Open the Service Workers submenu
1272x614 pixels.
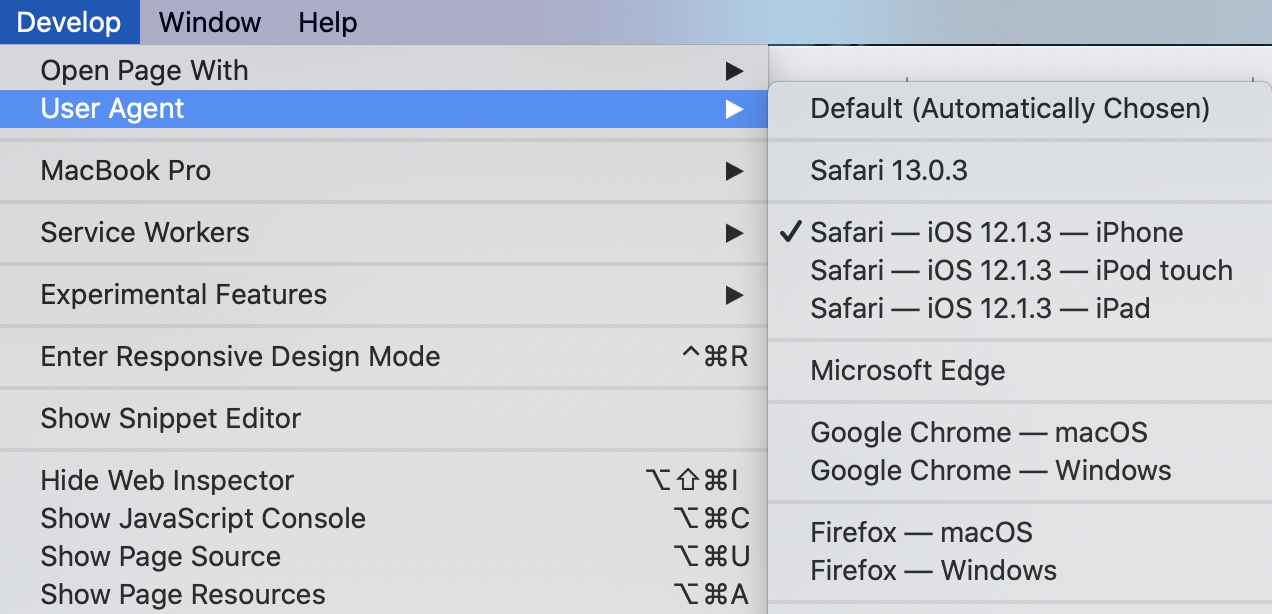click(384, 233)
